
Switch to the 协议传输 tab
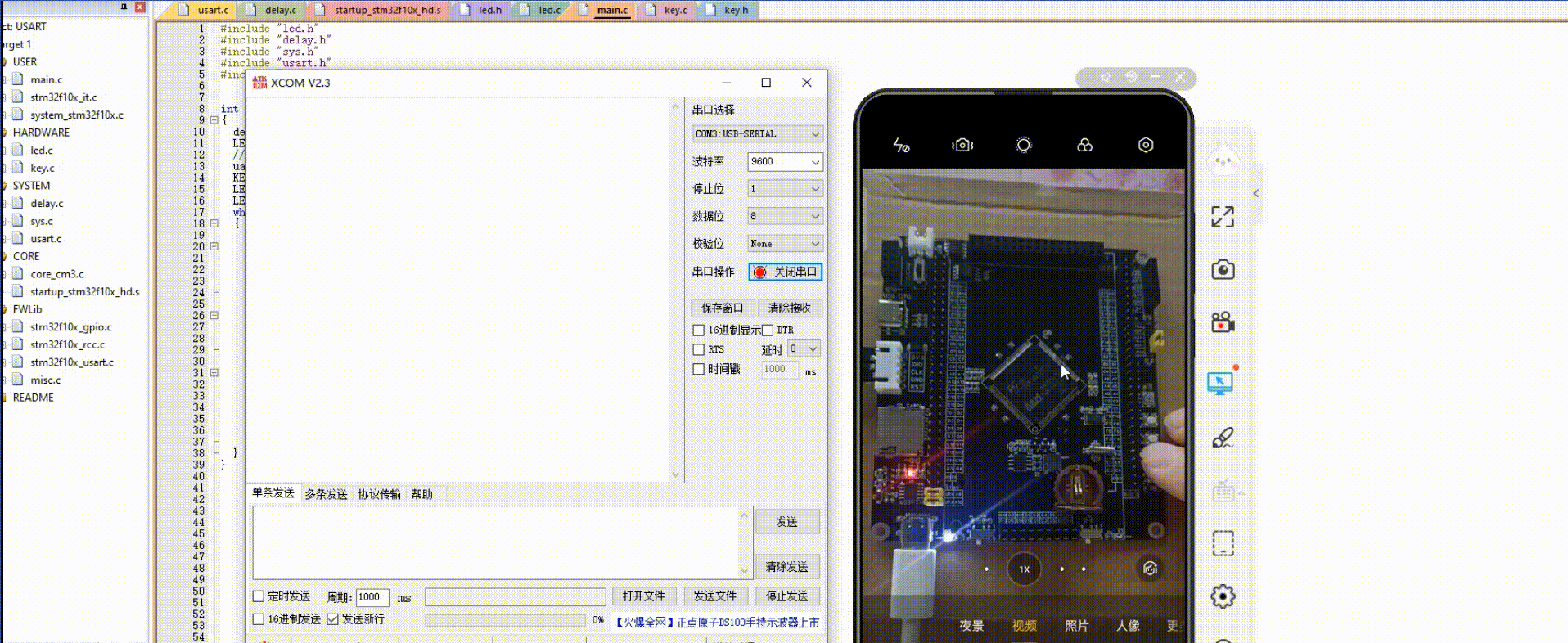pyautogui.click(x=379, y=494)
